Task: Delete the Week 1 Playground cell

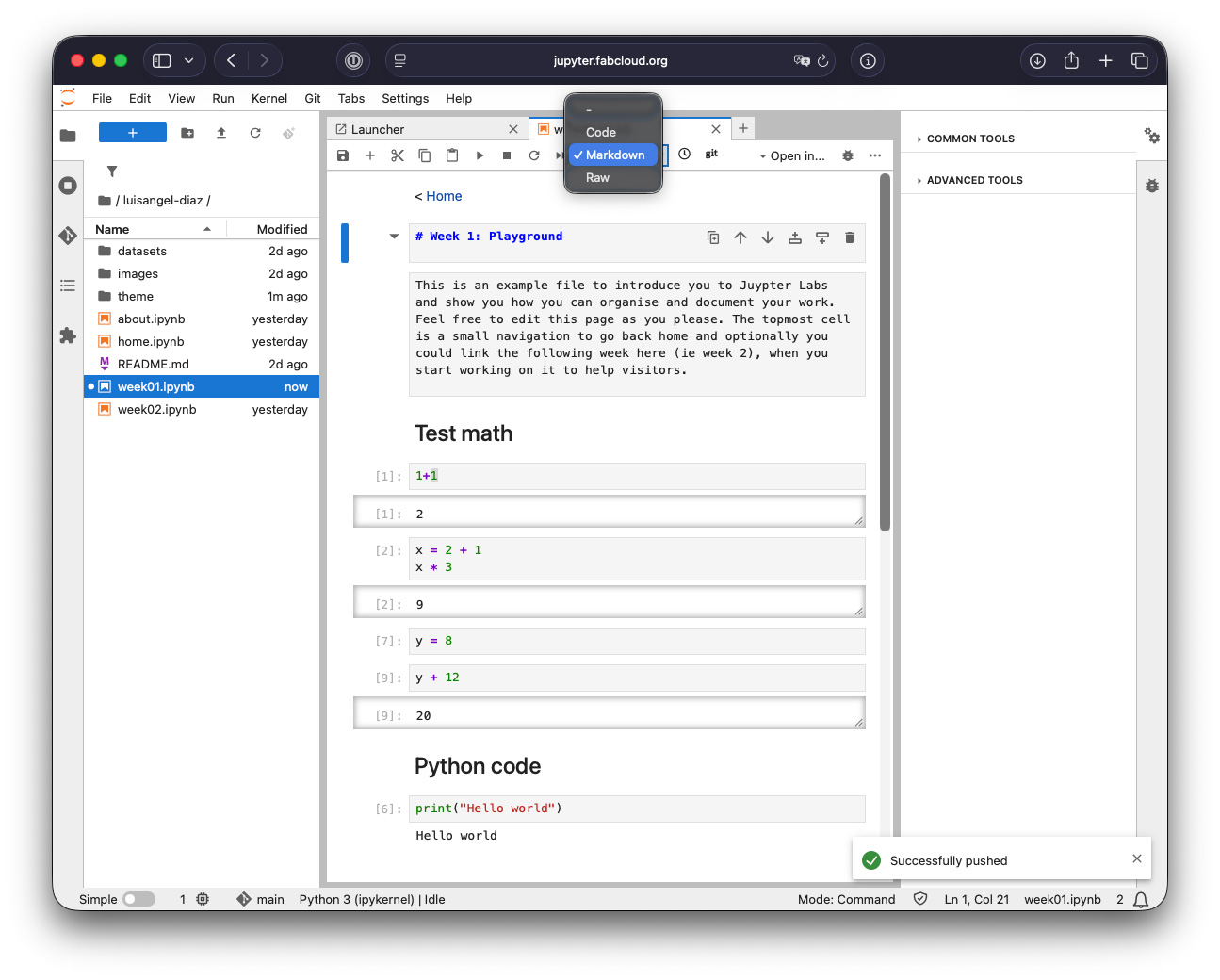Action: tap(849, 237)
